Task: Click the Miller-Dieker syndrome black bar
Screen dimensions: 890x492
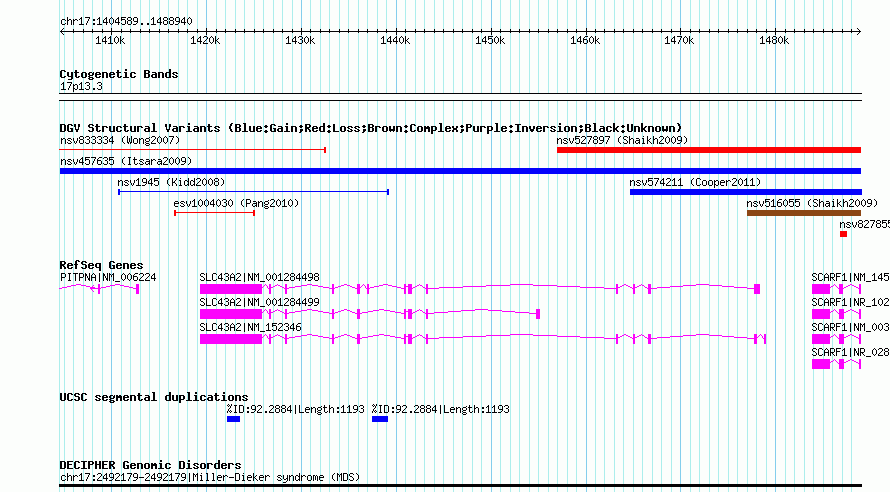Action: (460, 486)
